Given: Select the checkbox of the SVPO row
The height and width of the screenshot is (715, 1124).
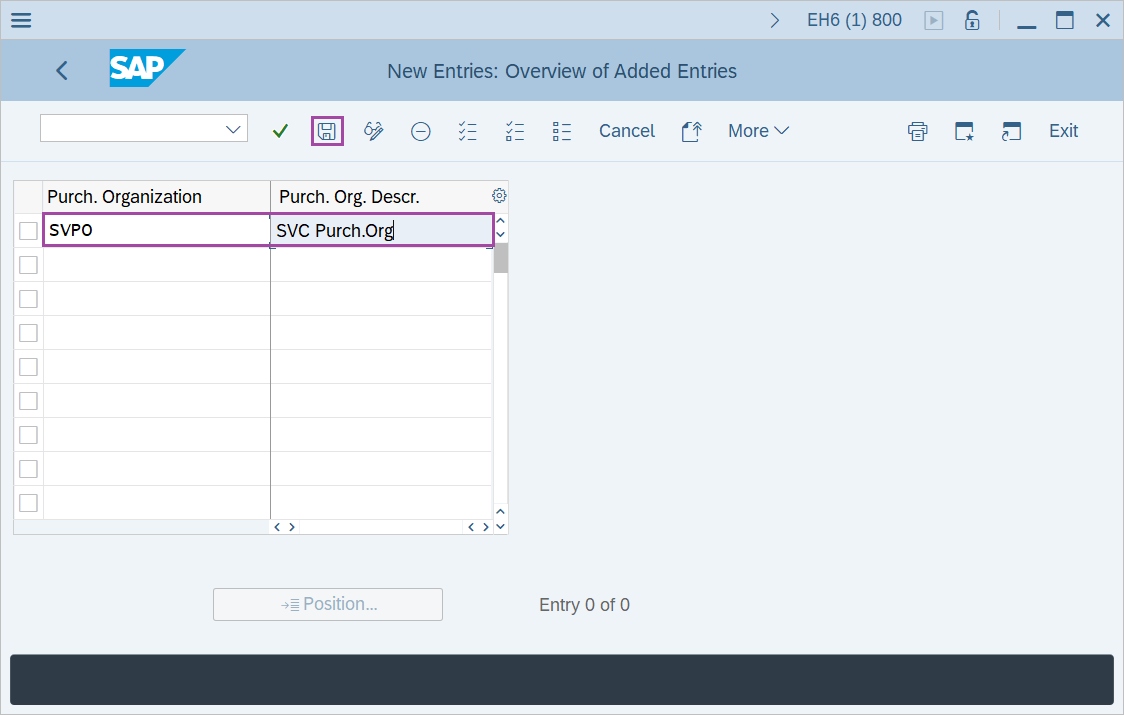Looking at the screenshot, I should (x=28, y=230).
